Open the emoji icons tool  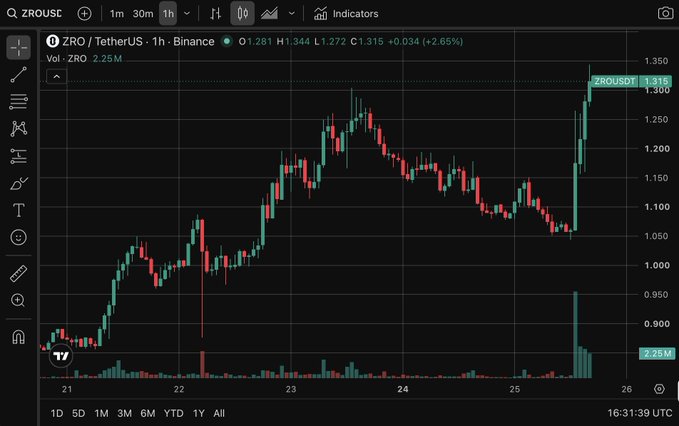tap(19, 237)
